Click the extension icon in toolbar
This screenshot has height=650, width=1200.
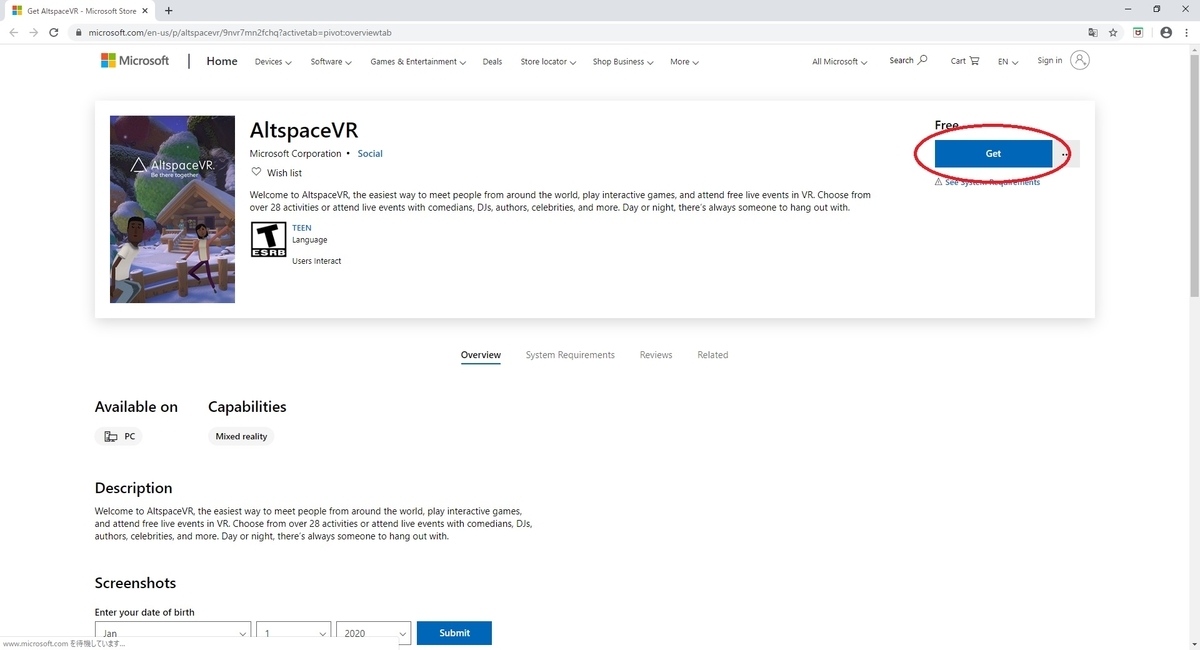1138,32
